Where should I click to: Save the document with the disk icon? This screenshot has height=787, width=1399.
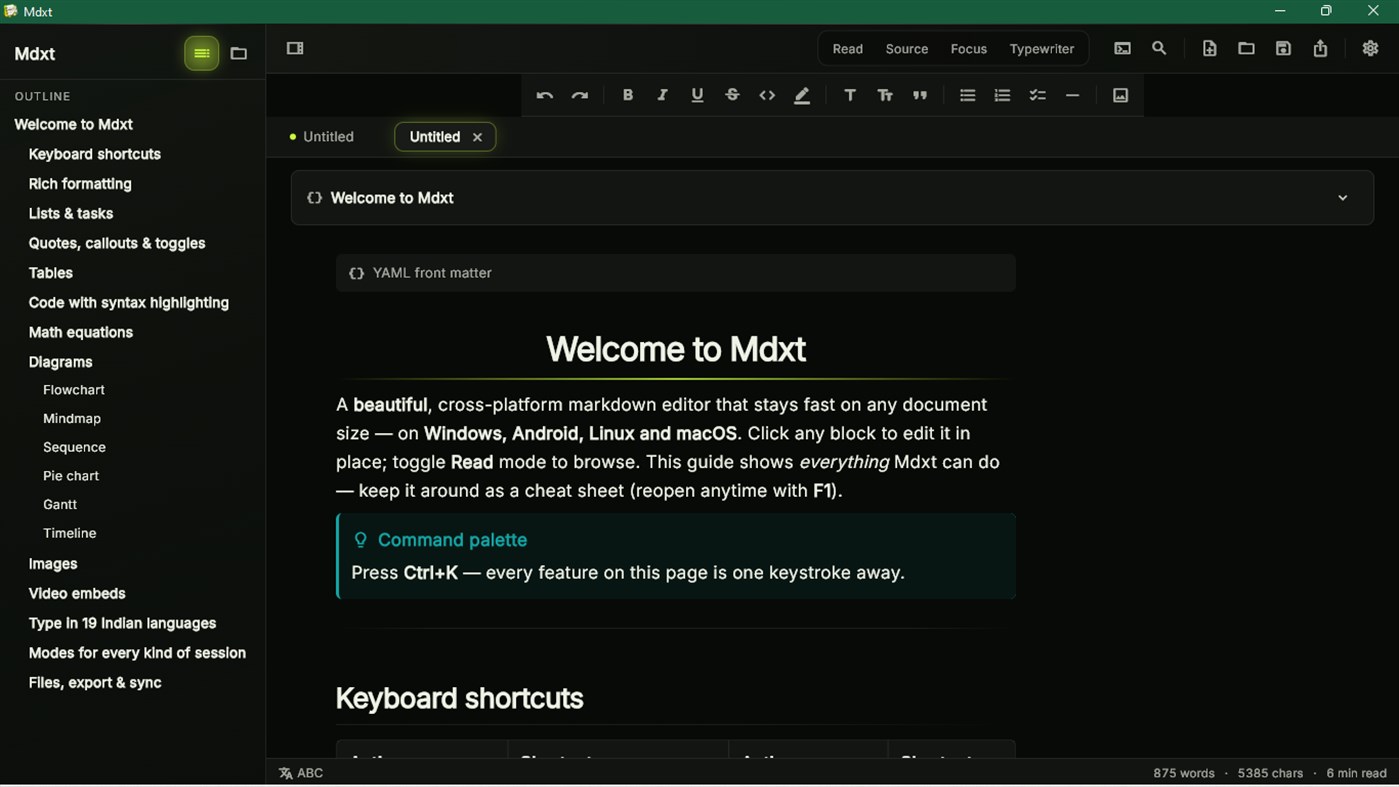(1283, 49)
